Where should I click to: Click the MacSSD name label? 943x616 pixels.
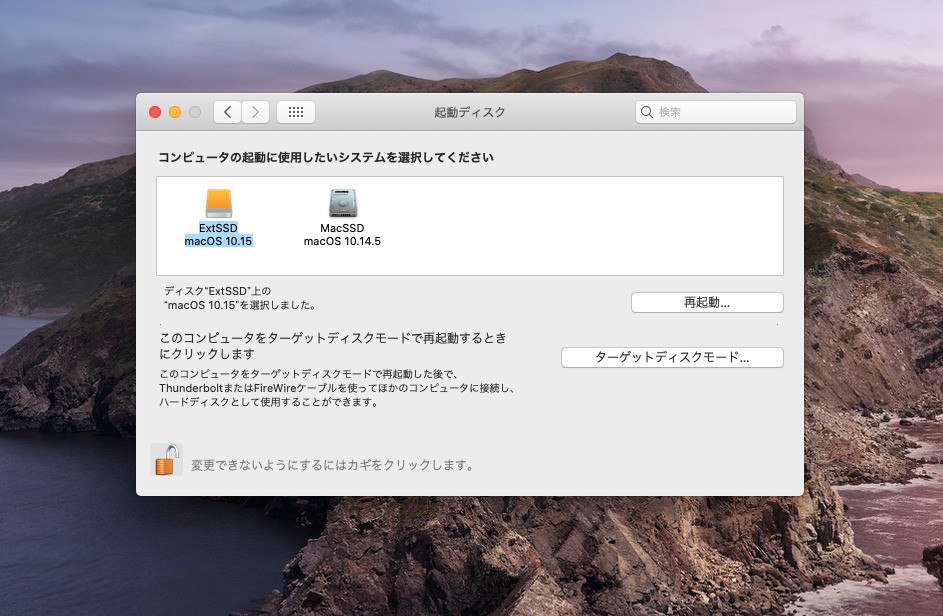[342, 228]
